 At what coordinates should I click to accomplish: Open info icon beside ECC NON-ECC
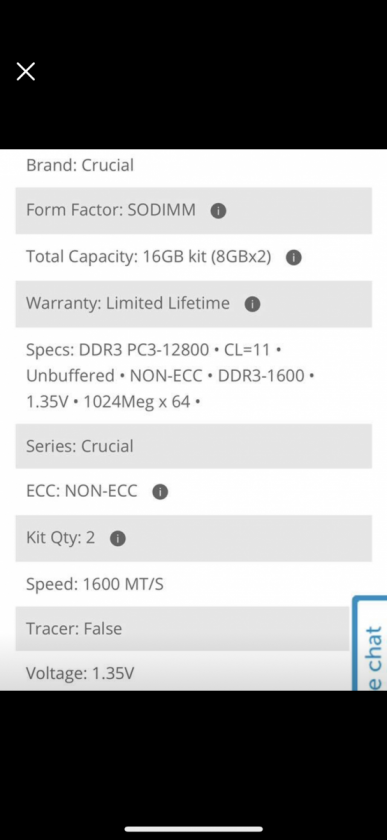coord(160,492)
